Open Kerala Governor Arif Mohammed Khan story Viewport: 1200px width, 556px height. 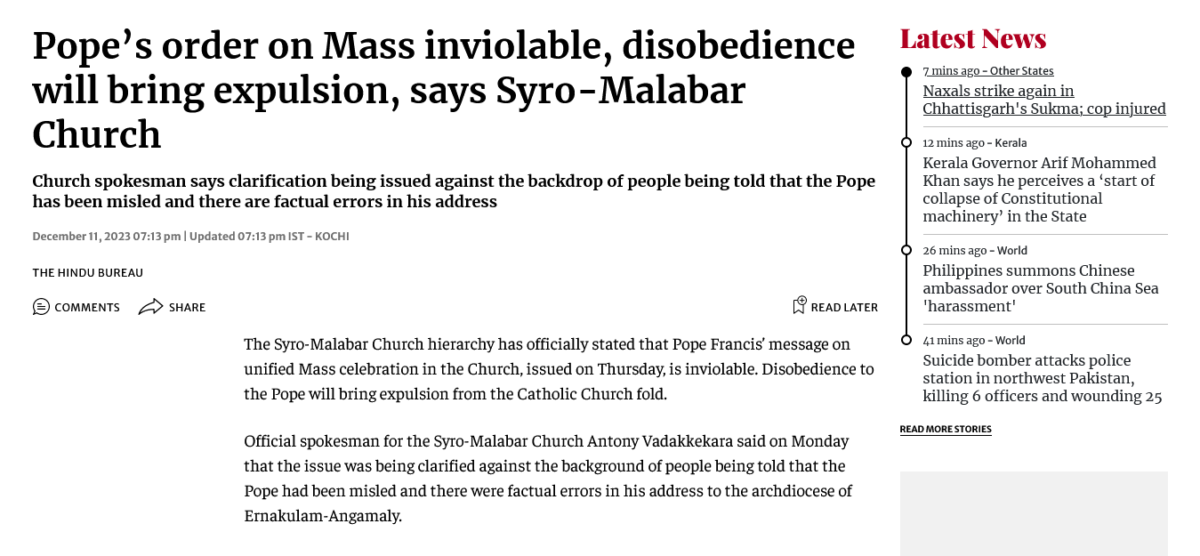1039,190
